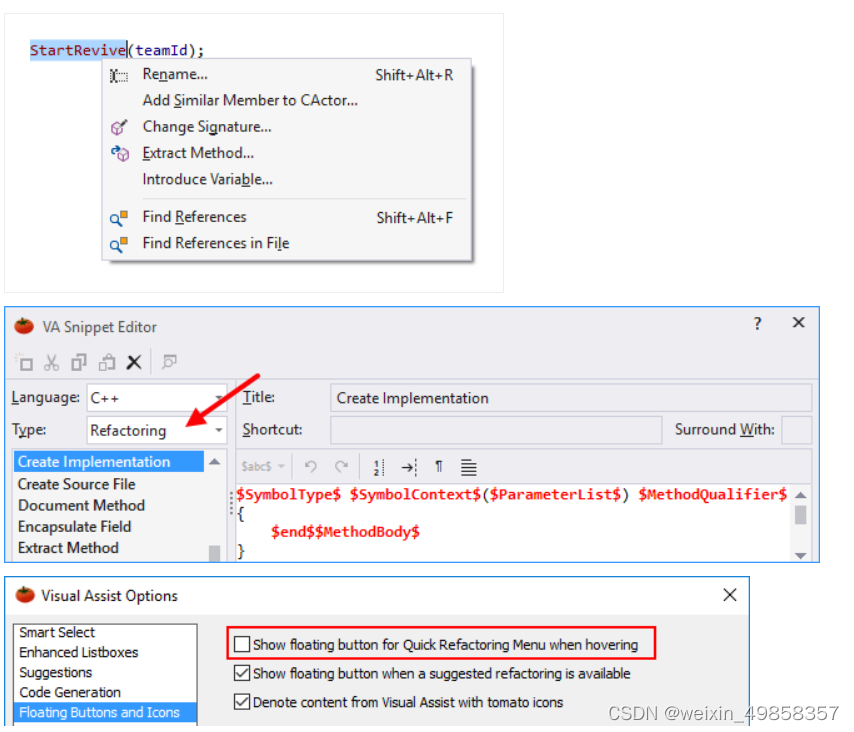
Task: Click the Paste icon in snippet toolbar
Action: click(x=107, y=362)
